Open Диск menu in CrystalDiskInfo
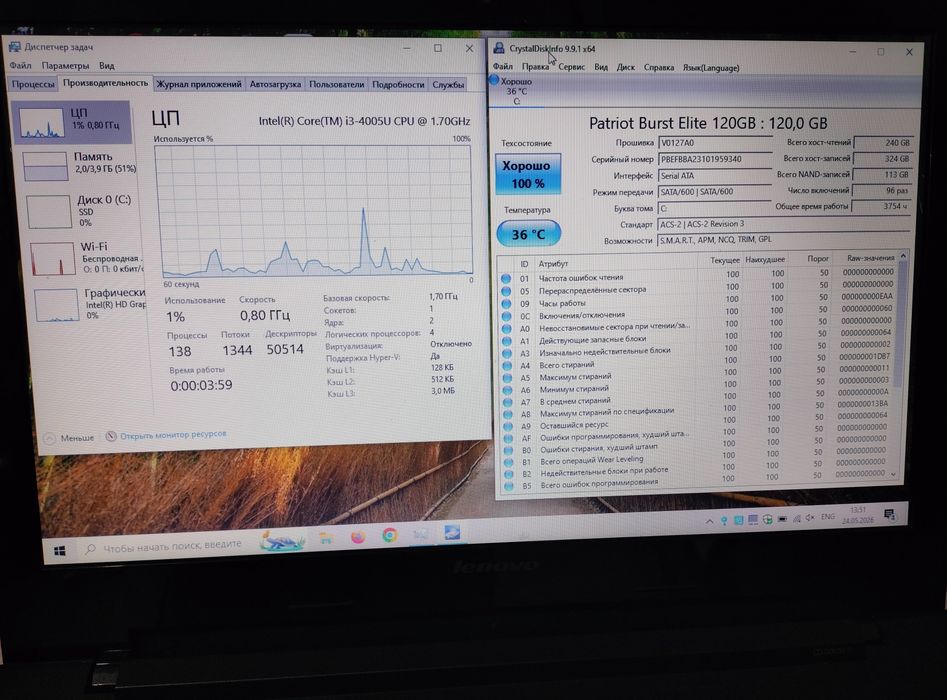This screenshot has height=700, width=947. coord(626,67)
